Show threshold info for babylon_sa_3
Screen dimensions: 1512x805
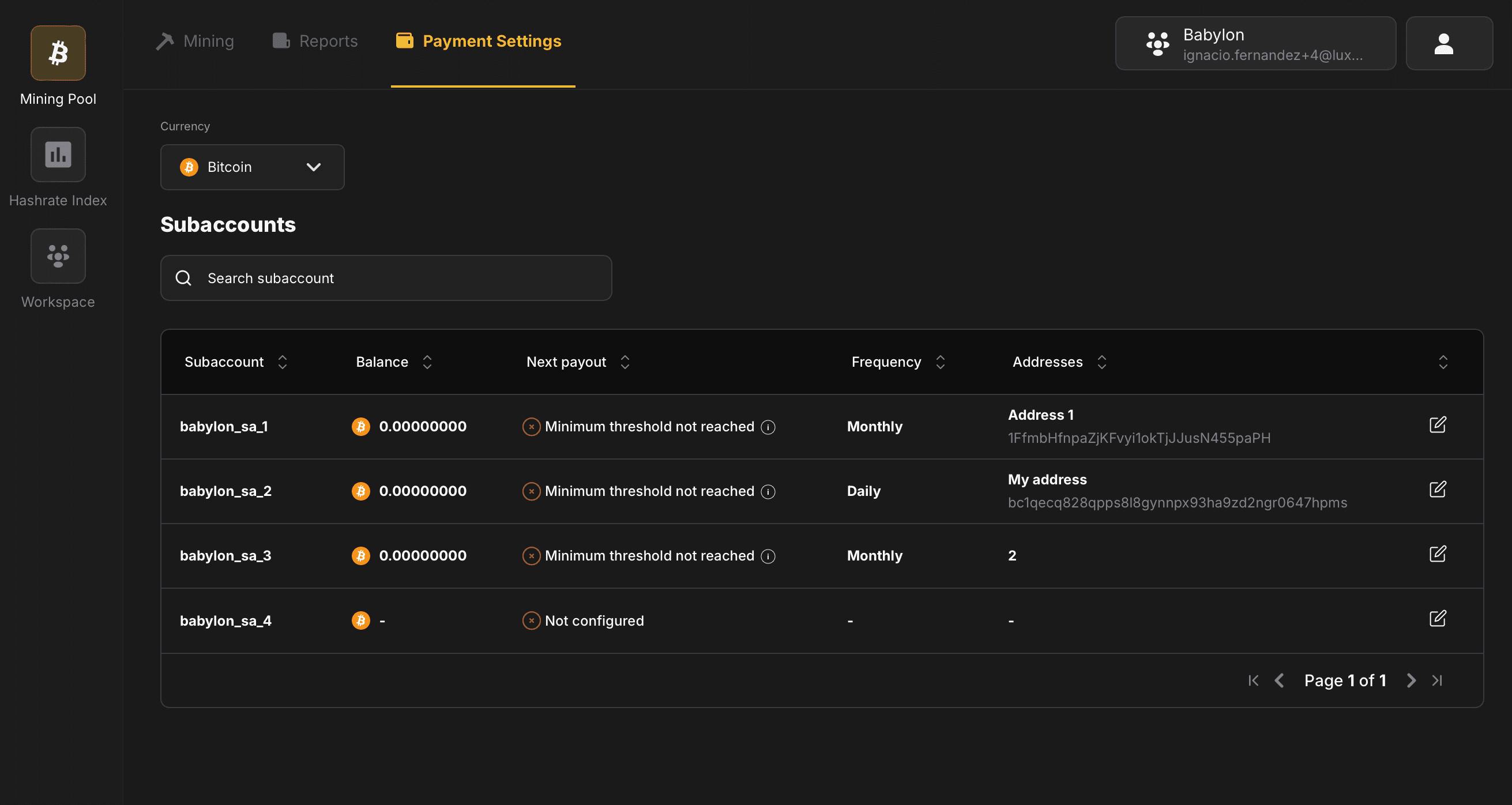click(x=768, y=556)
